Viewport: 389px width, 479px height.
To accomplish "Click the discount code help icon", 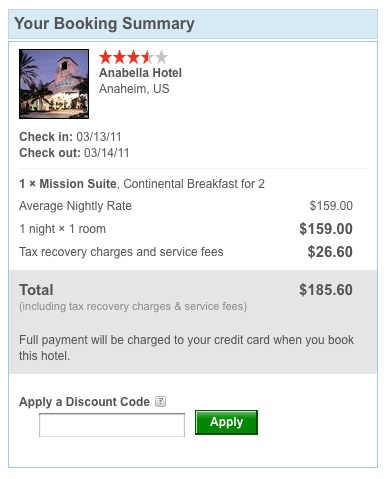I will (x=160, y=401).
